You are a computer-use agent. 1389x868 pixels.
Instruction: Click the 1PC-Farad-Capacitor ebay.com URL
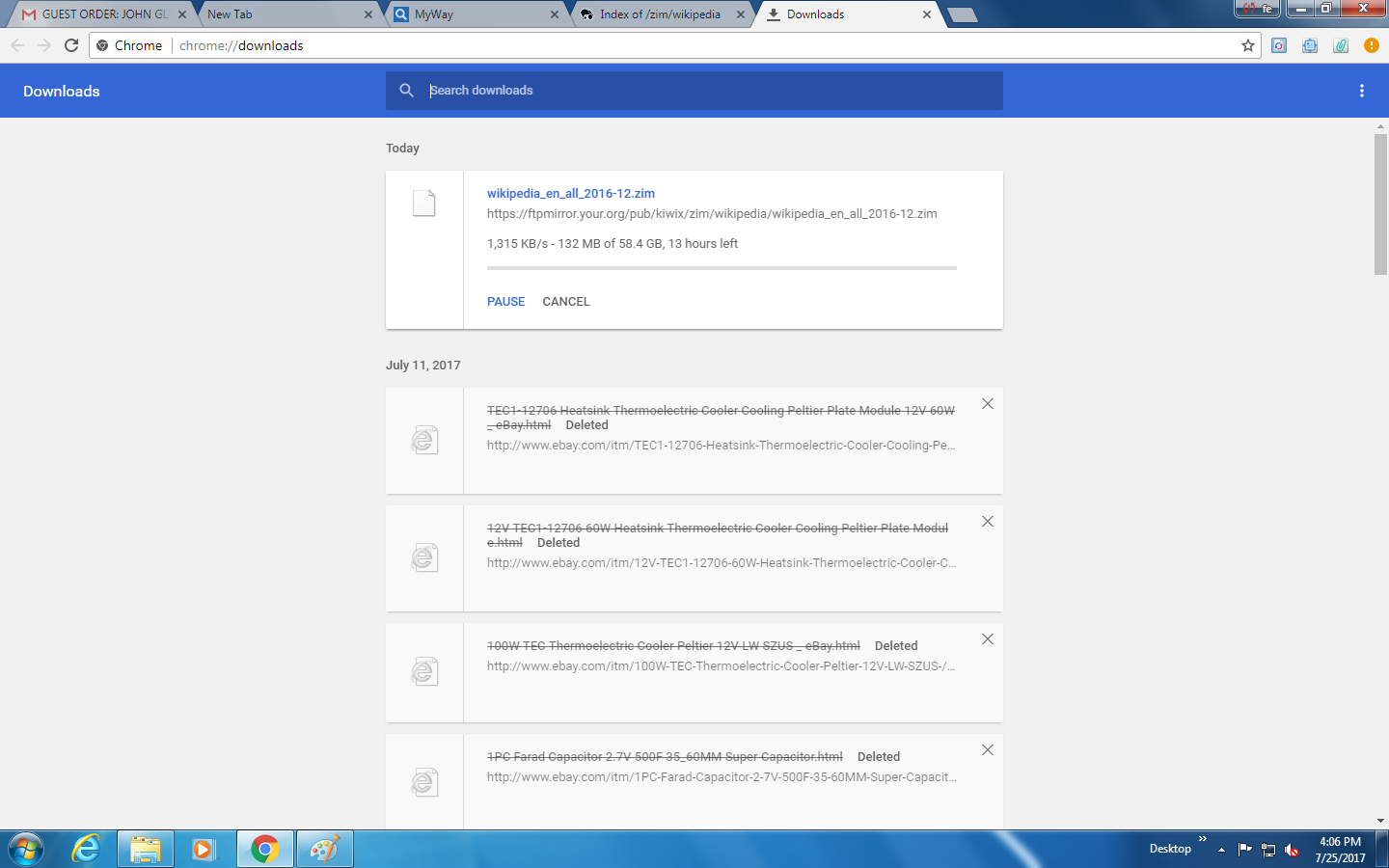[722, 777]
